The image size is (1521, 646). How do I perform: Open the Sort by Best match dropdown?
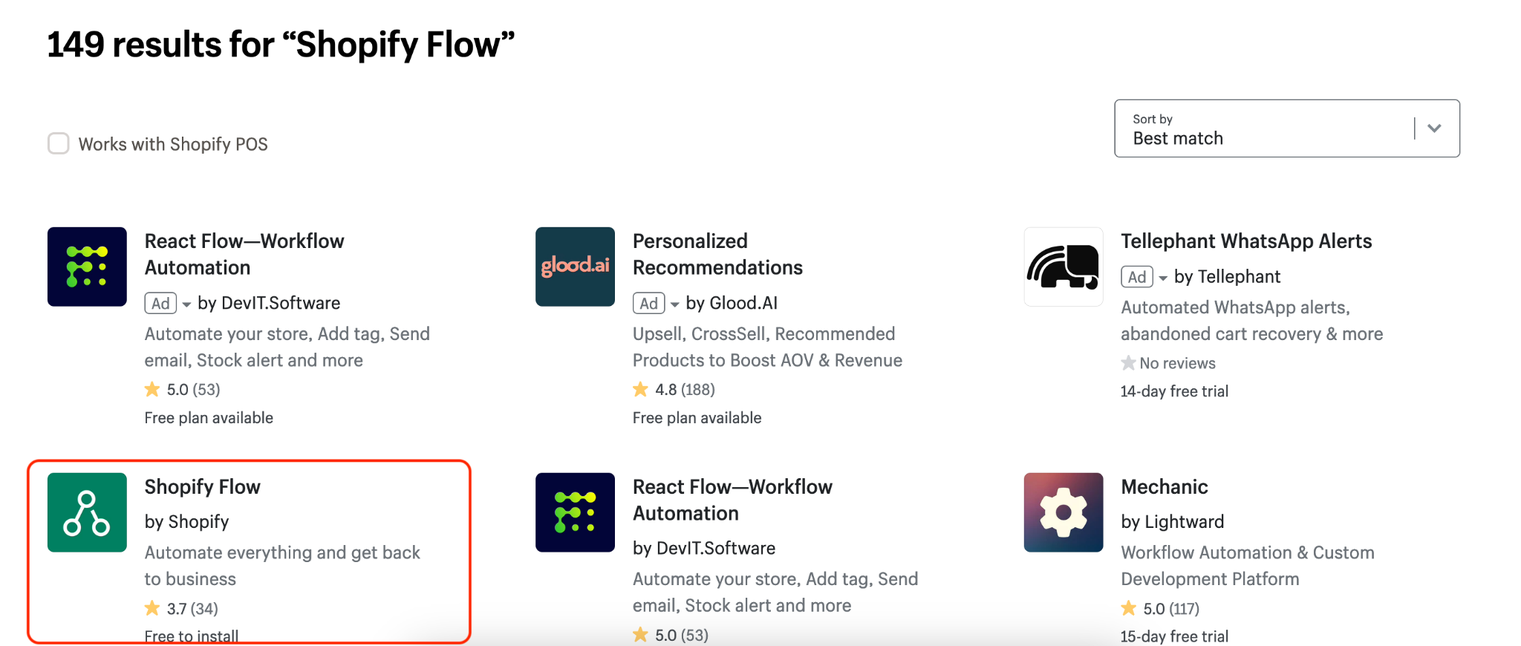(1286, 128)
